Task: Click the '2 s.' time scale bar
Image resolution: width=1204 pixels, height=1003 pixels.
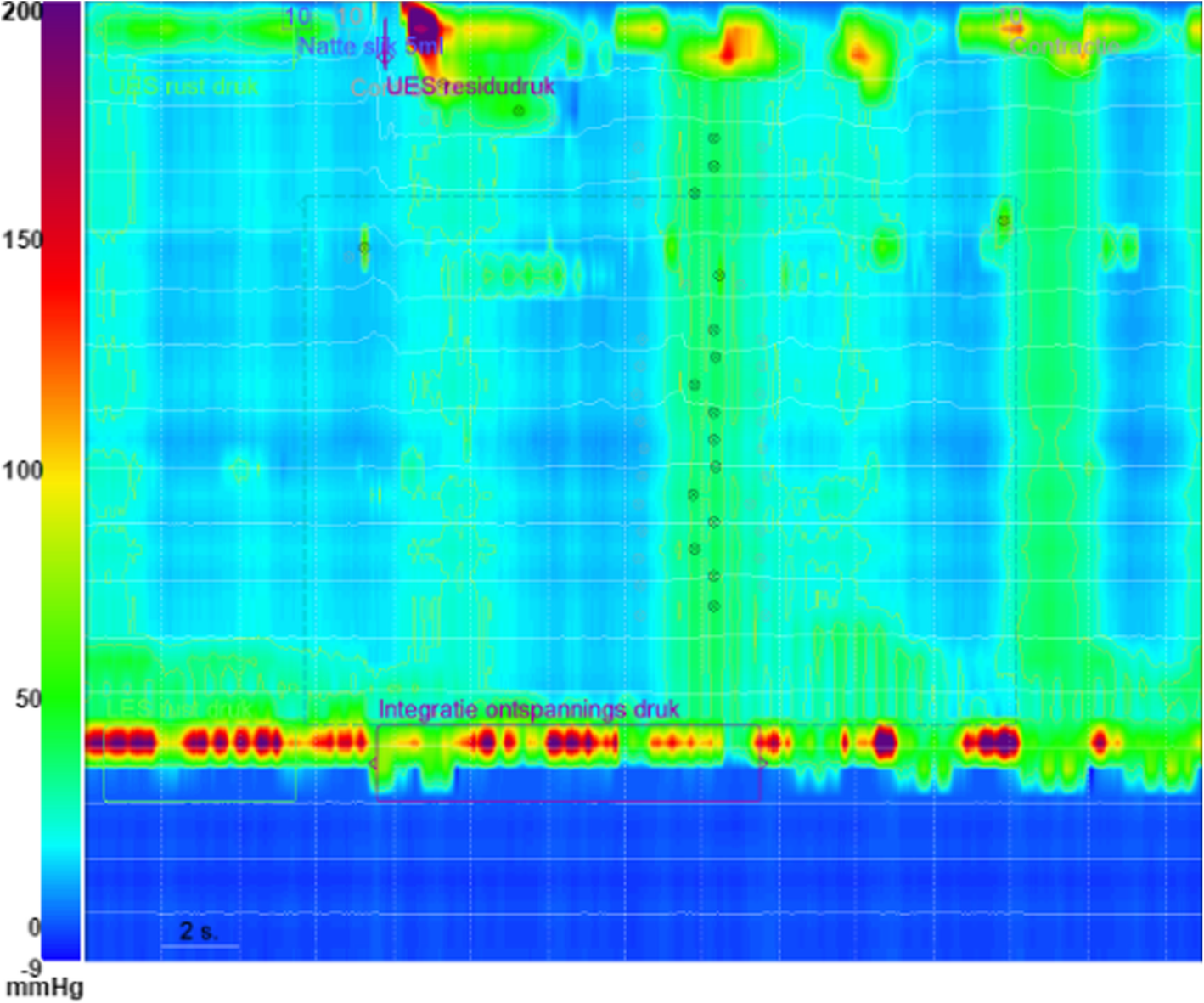Action: (200, 936)
